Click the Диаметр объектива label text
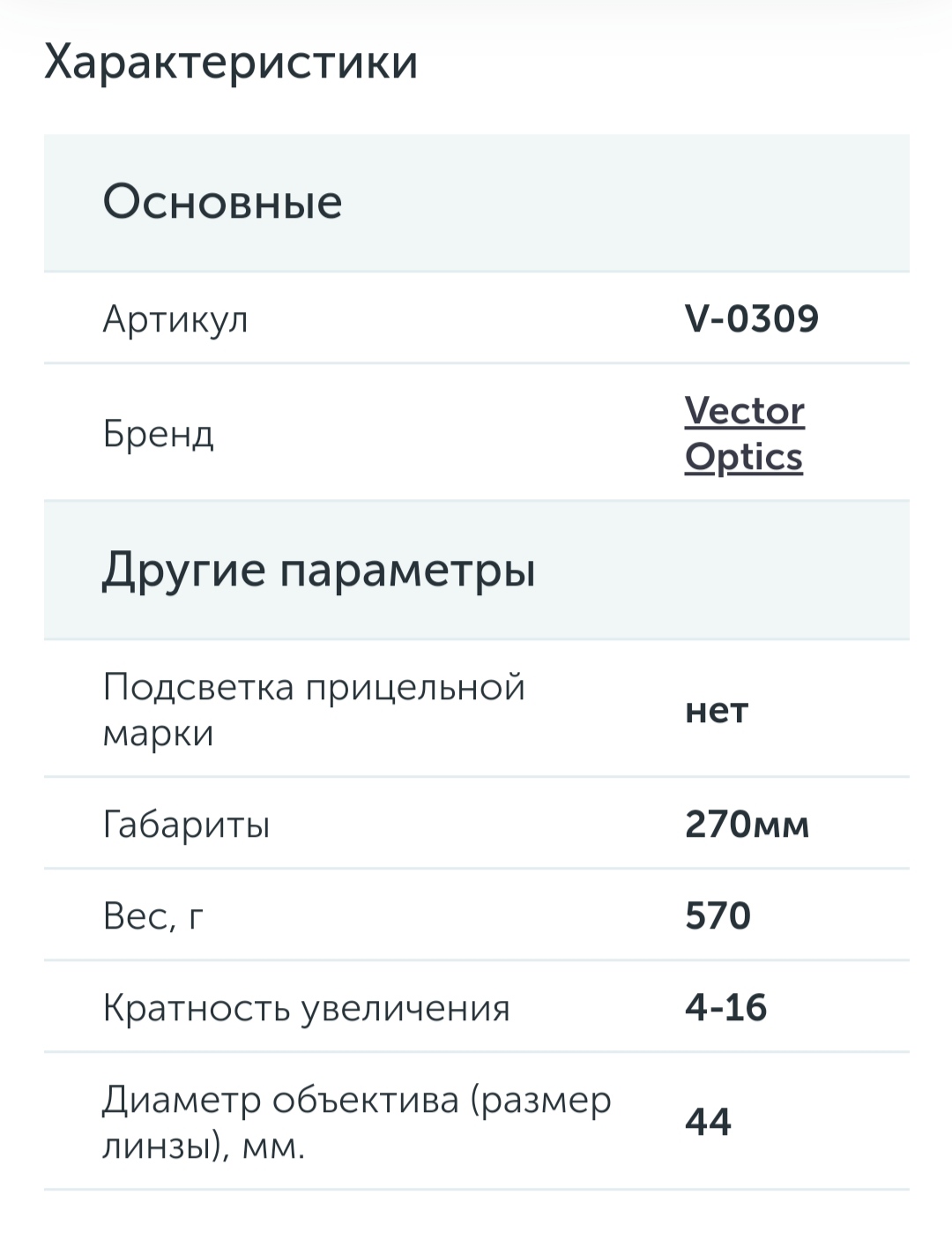The width and height of the screenshot is (952, 1247). [356, 1101]
